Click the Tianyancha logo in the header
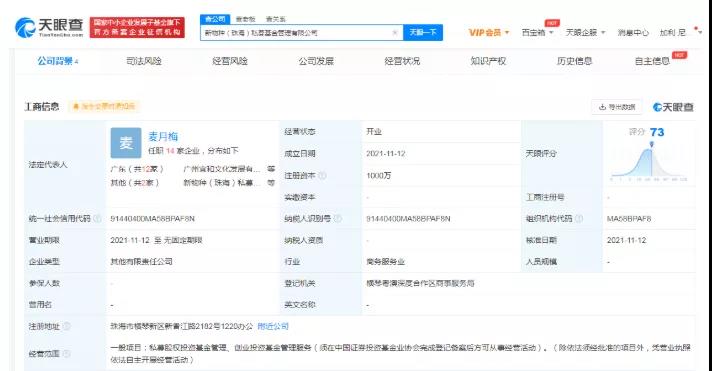The image size is (712, 371). tap(49, 28)
